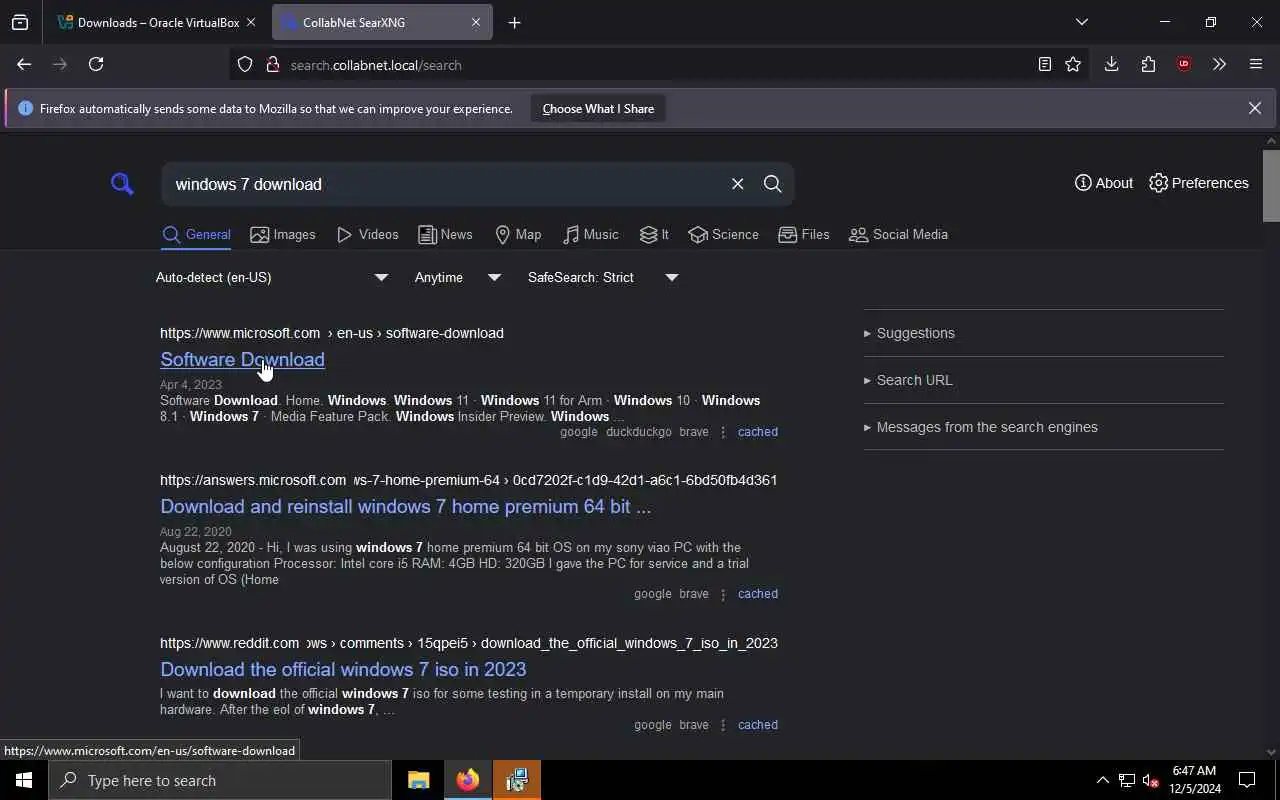Click the taskbar search box
The height and width of the screenshot is (800, 1280).
[220, 780]
